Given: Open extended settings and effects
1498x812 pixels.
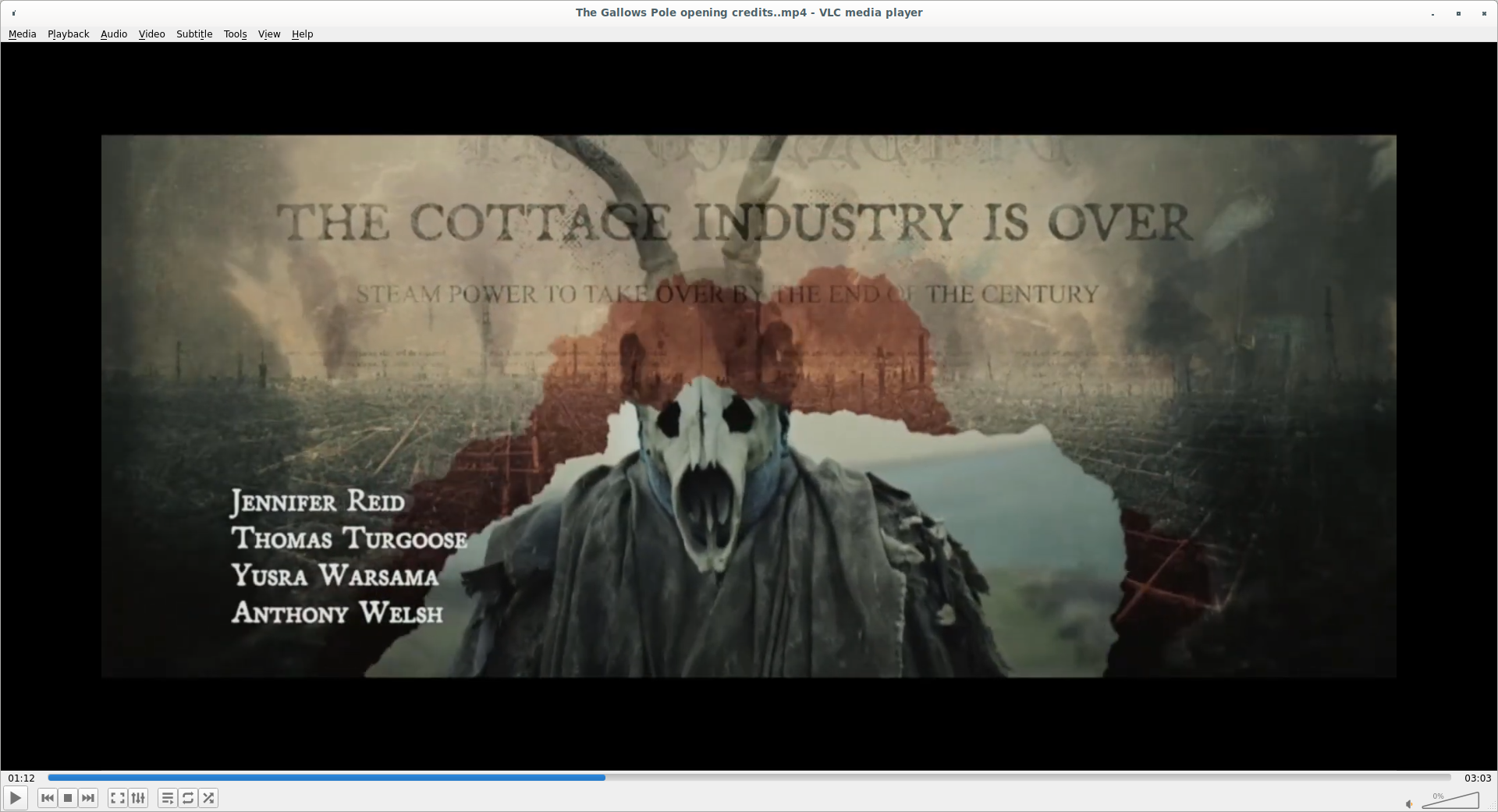Looking at the screenshot, I should [138, 798].
